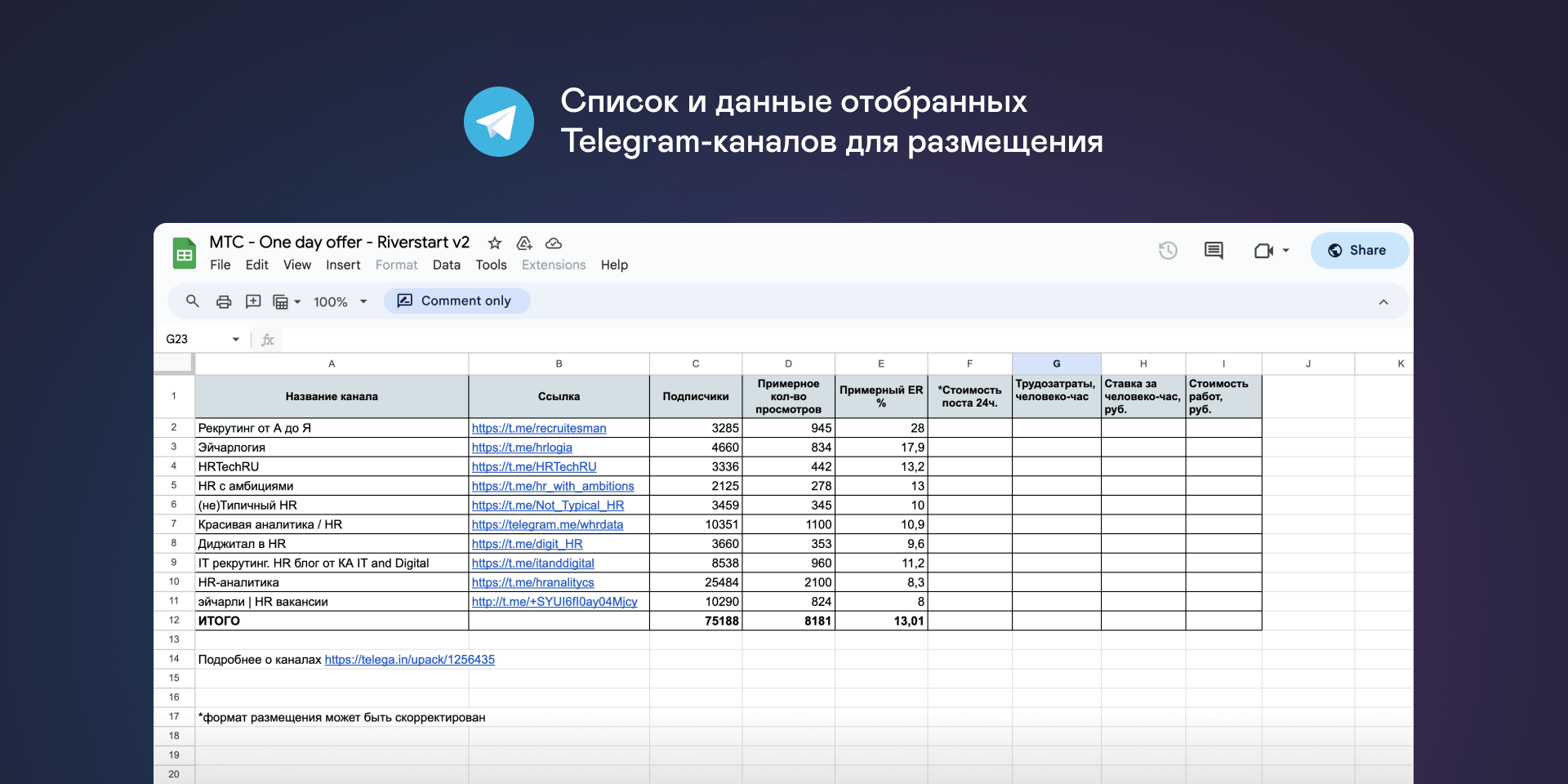This screenshot has width=1568, height=784.
Task: Open version history clock icon
Action: [1168, 251]
